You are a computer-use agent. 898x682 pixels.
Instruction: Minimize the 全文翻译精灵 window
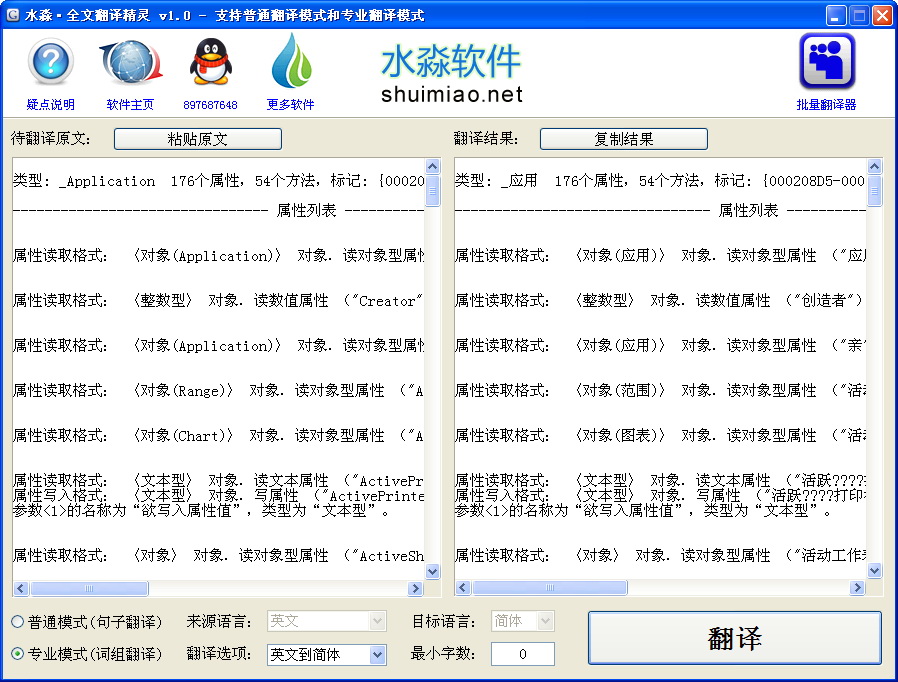836,15
